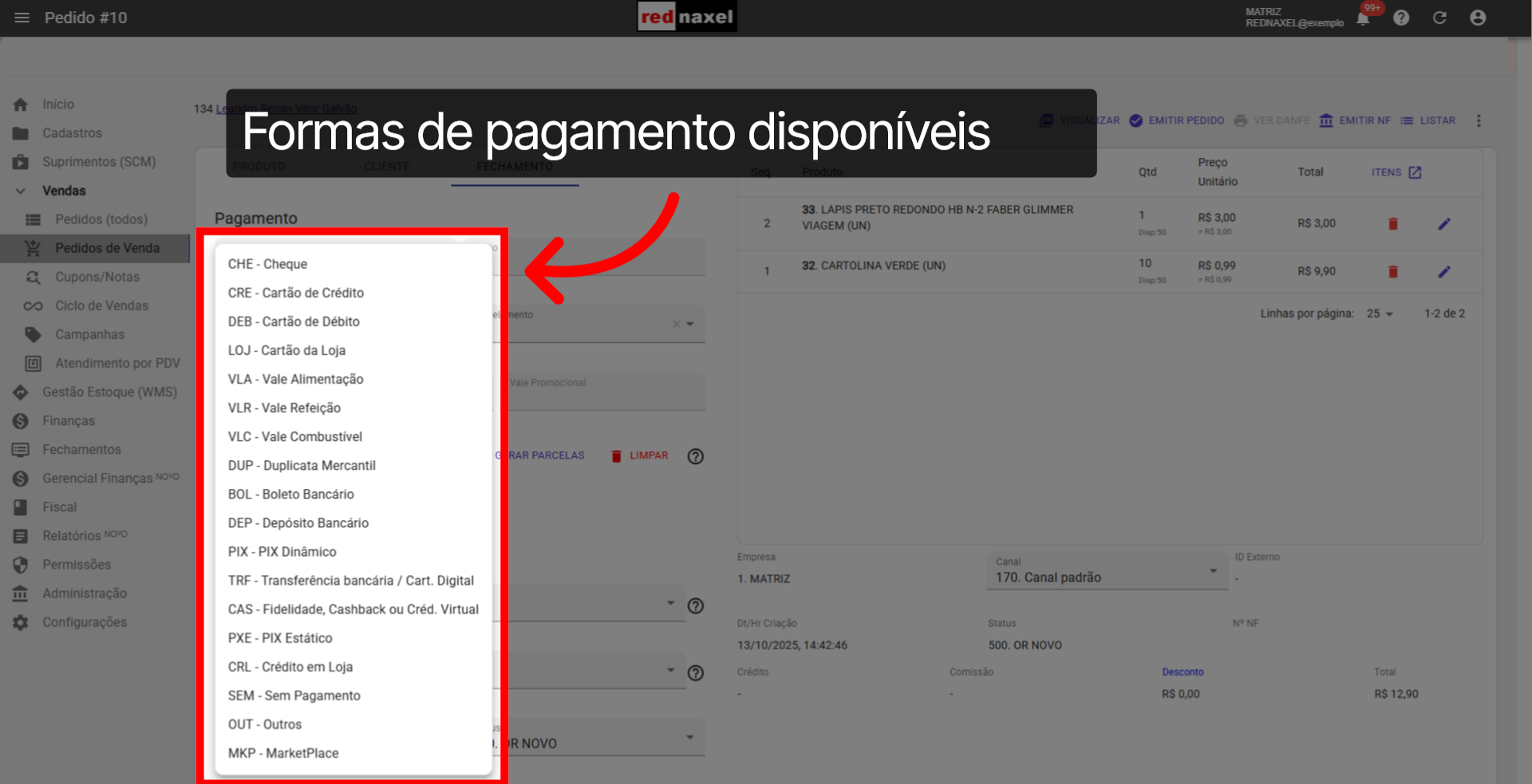Image resolution: width=1532 pixels, height=784 pixels.
Task: Collapse the Vendas section chevron
Action: [20, 191]
